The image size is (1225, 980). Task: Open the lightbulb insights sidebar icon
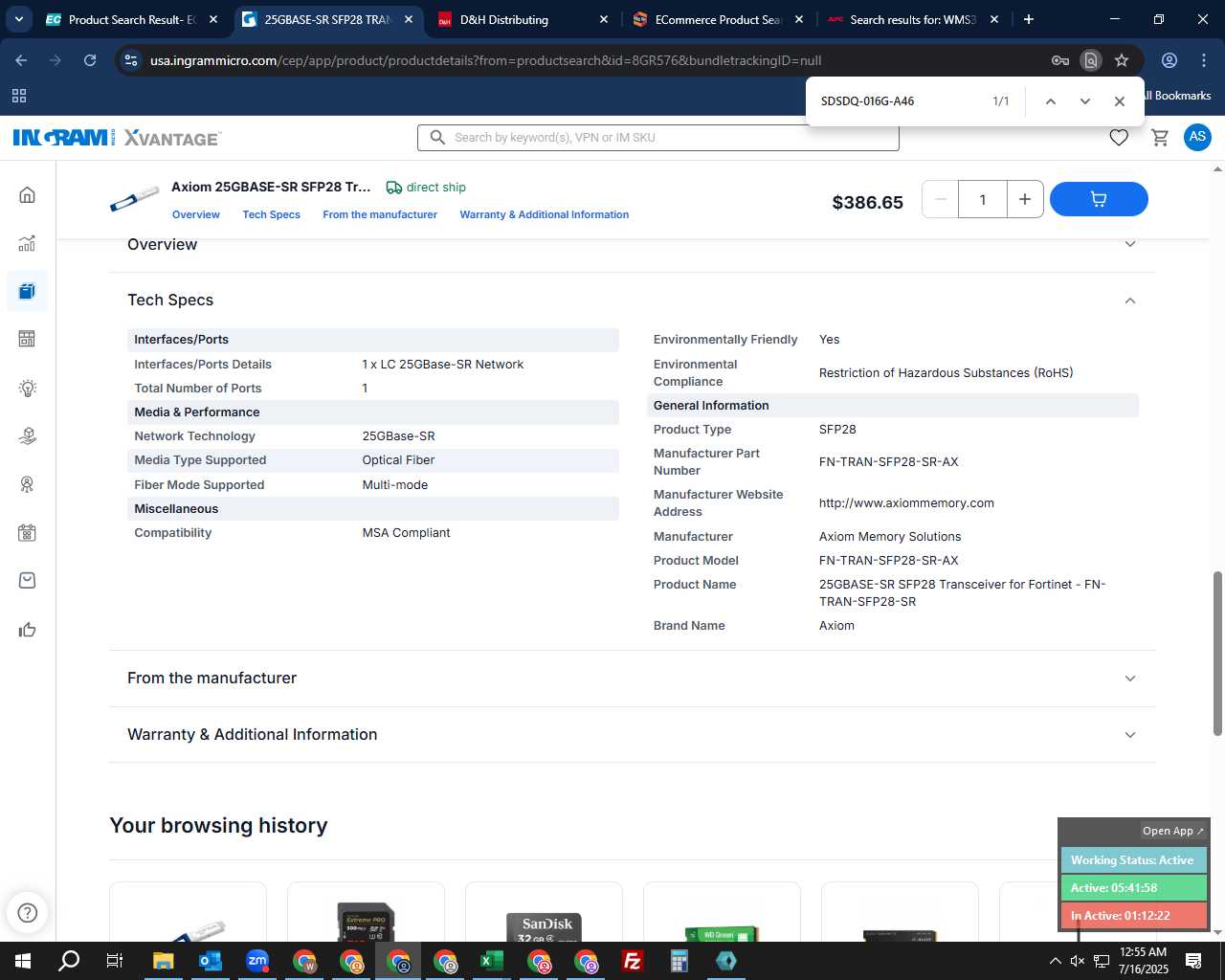coord(27,388)
